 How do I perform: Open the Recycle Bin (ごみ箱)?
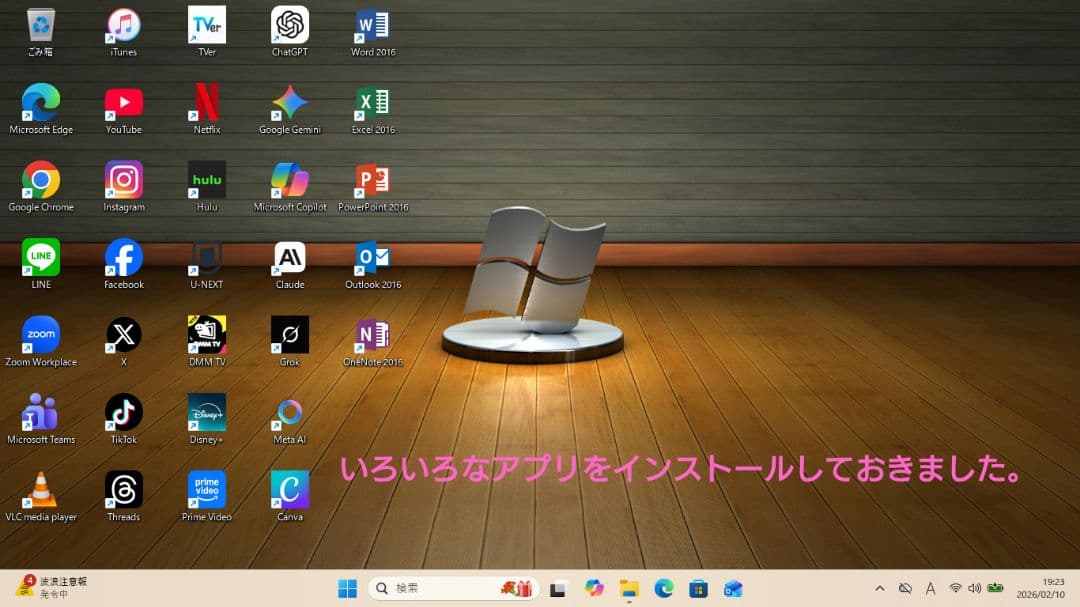click(40, 22)
